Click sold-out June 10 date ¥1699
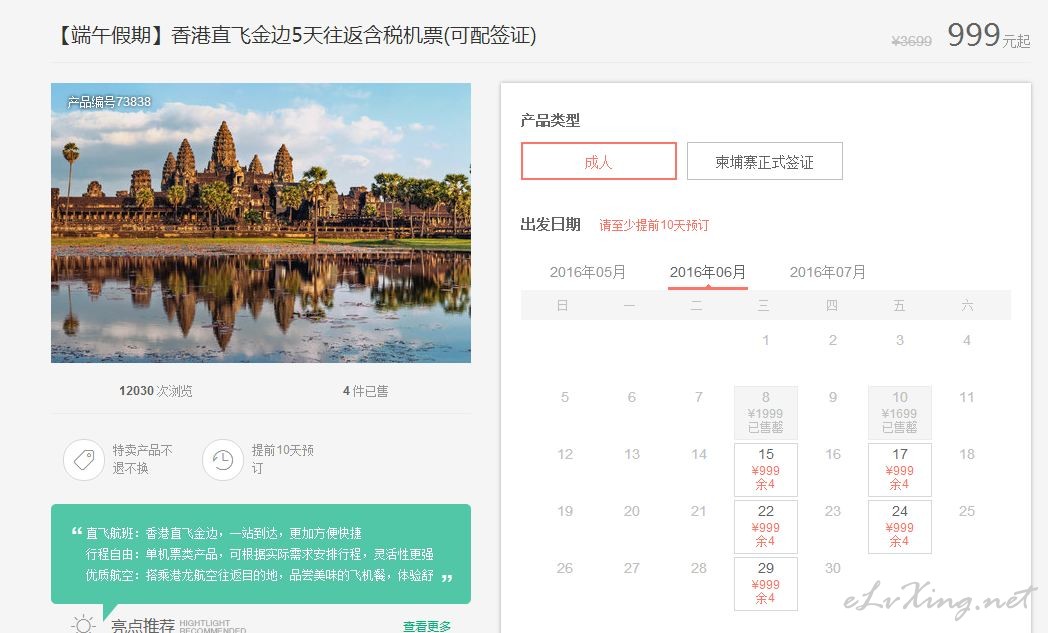The height and width of the screenshot is (633, 1048). click(900, 412)
